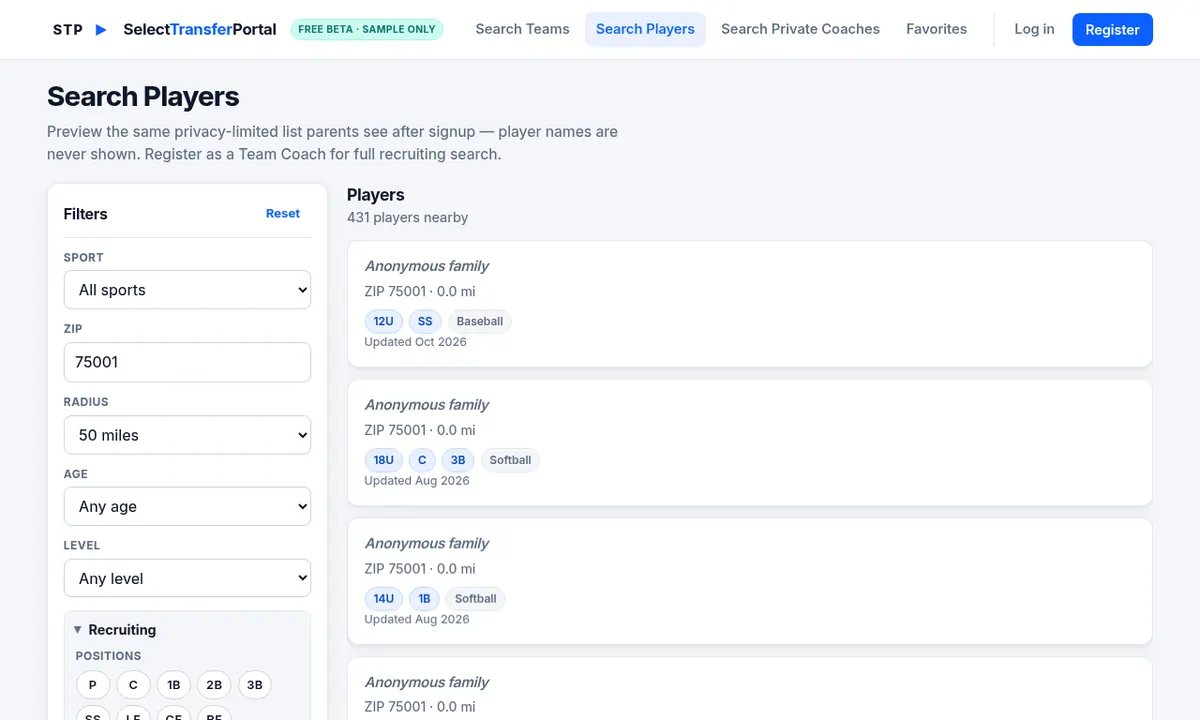
Task: Open the Search Players tab
Action: click(645, 29)
